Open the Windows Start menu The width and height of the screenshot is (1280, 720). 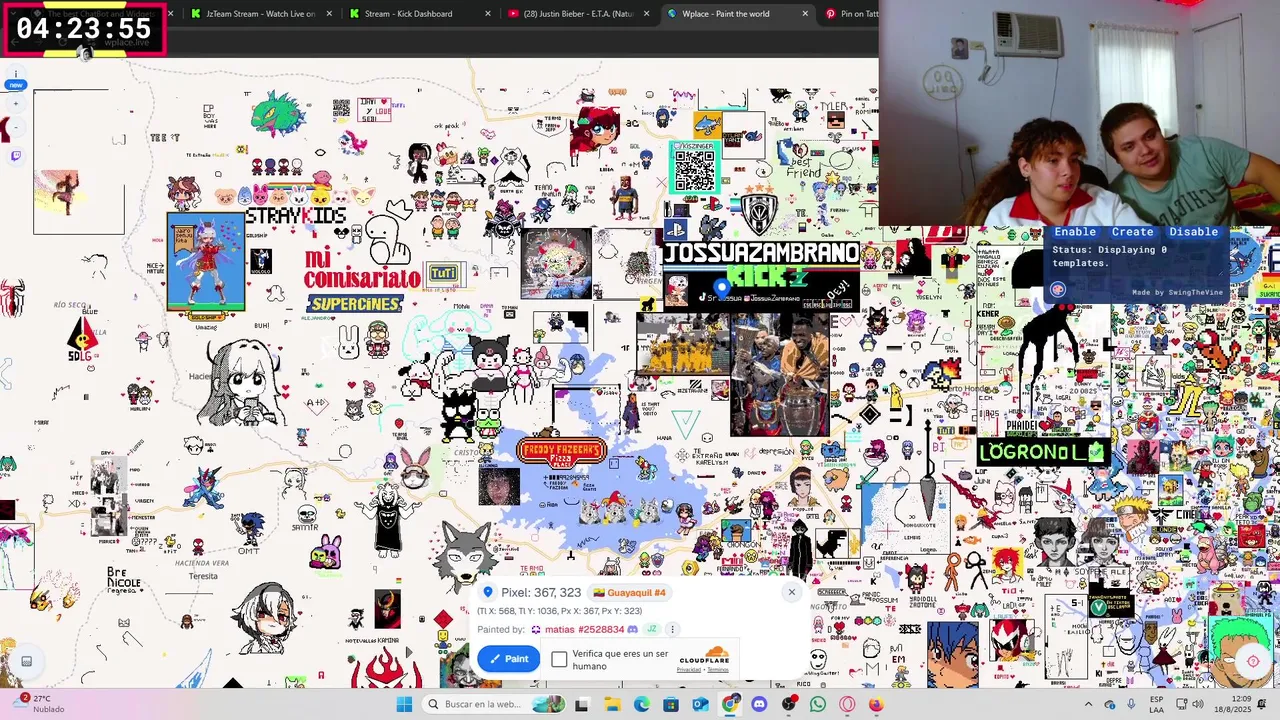(x=404, y=704)
